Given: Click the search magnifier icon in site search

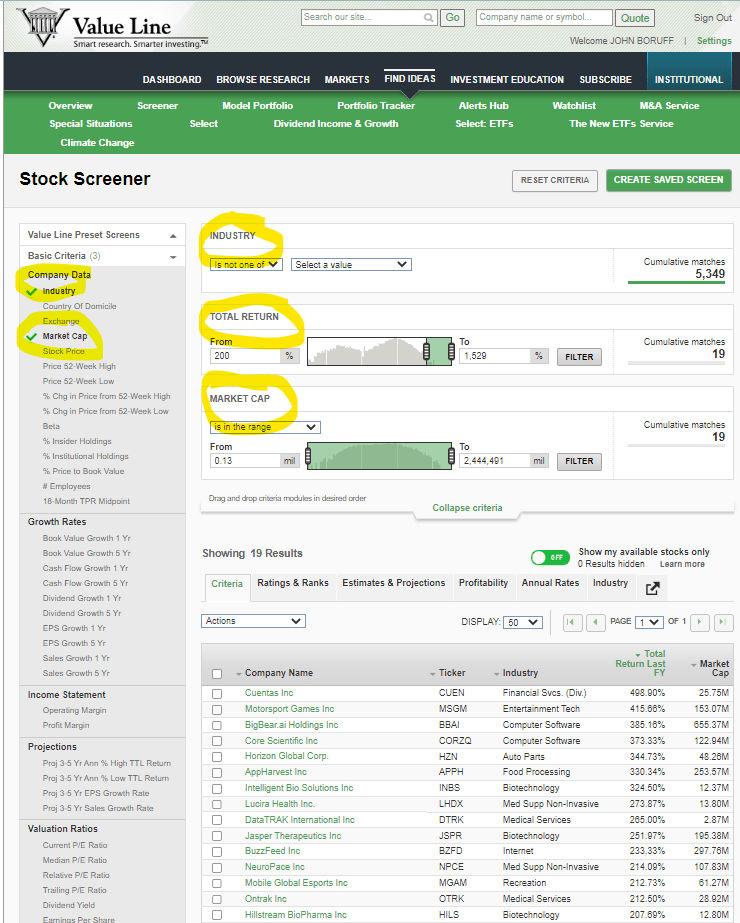Looking at the screenshot, I should (429, 18).
